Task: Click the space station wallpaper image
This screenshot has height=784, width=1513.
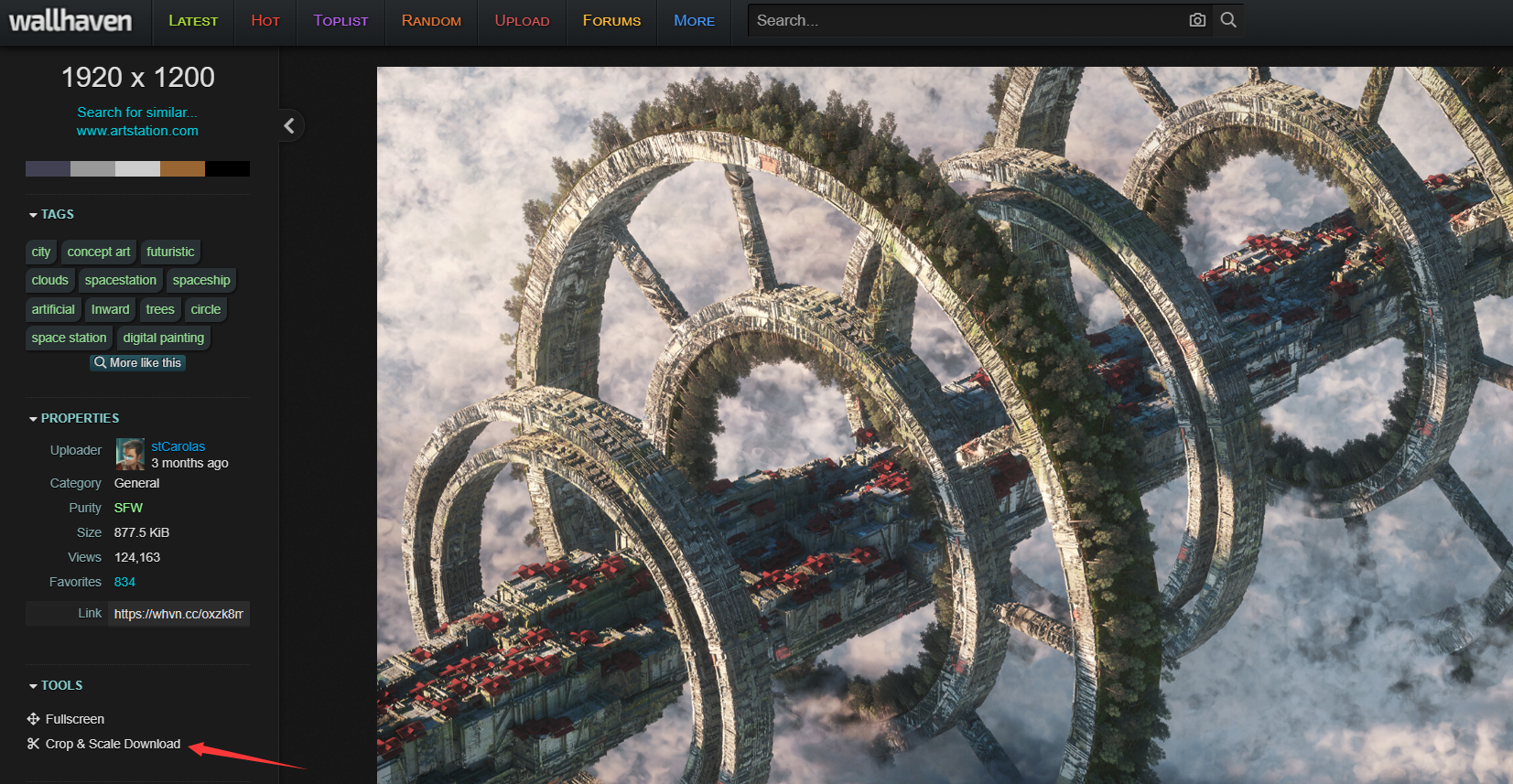Action: [945, 425]
